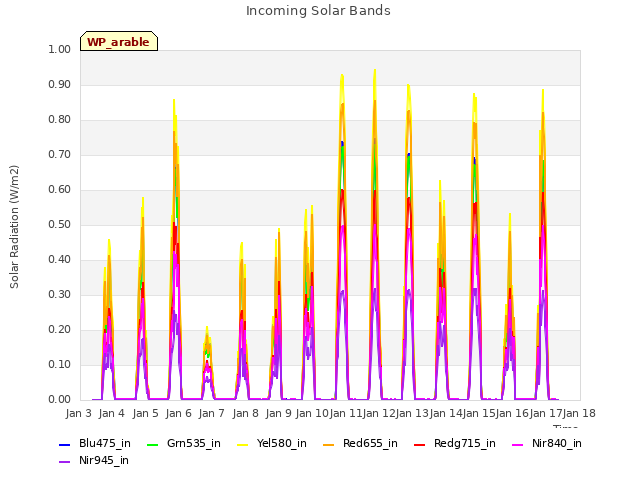Click the Solar Radiation (W/m2) axis label
This screenshot has height=480, width=640.
14,227
